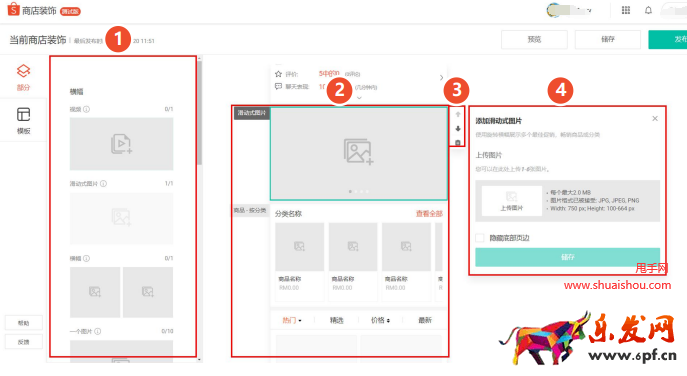Click the 预览 preview button
Screen dimensions: 687x376
click(x=534, y=39)
